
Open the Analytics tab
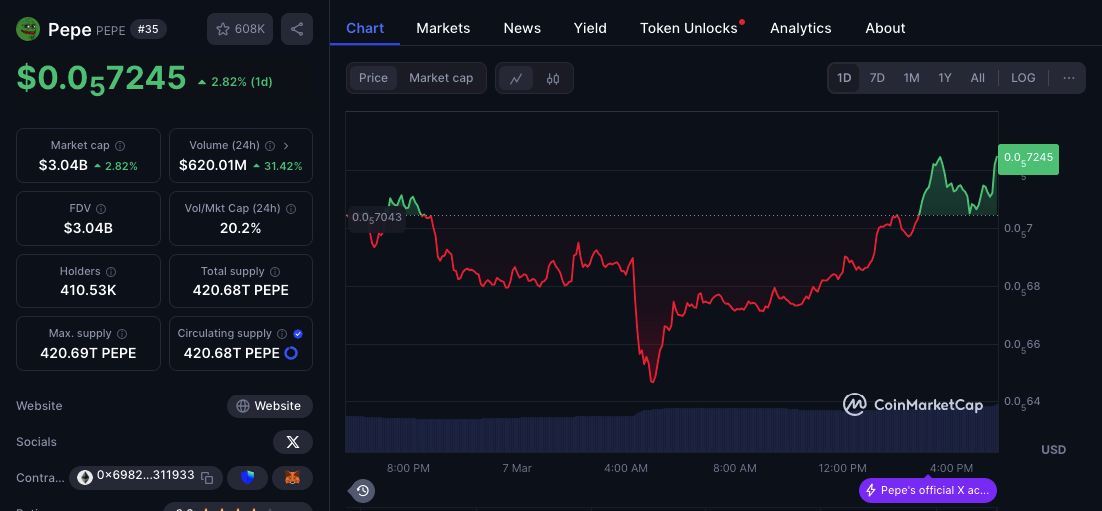[800, 28]
